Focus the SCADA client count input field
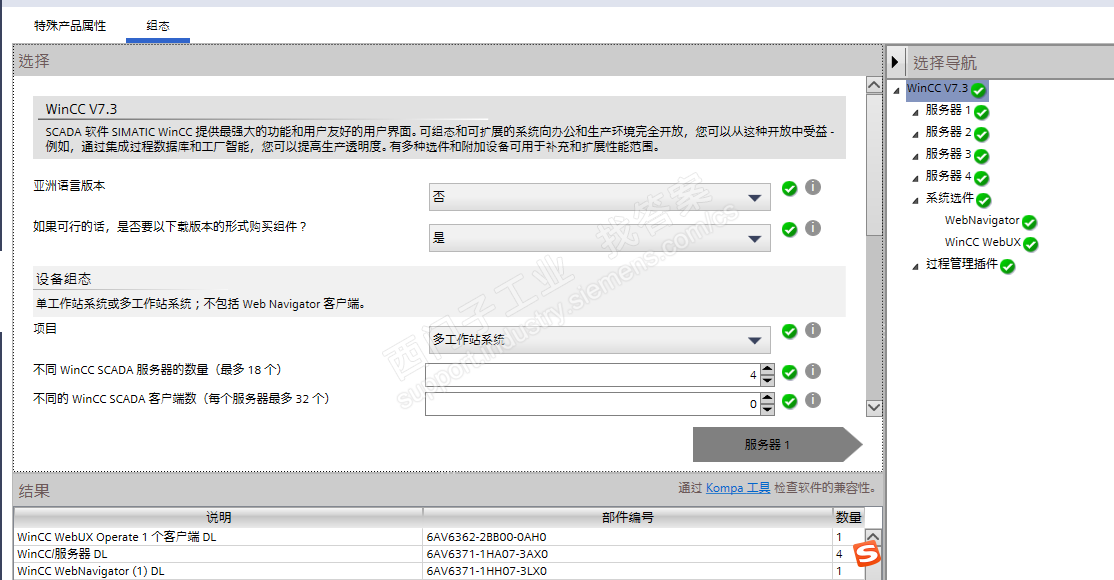1114x580 pixels. 593,404
